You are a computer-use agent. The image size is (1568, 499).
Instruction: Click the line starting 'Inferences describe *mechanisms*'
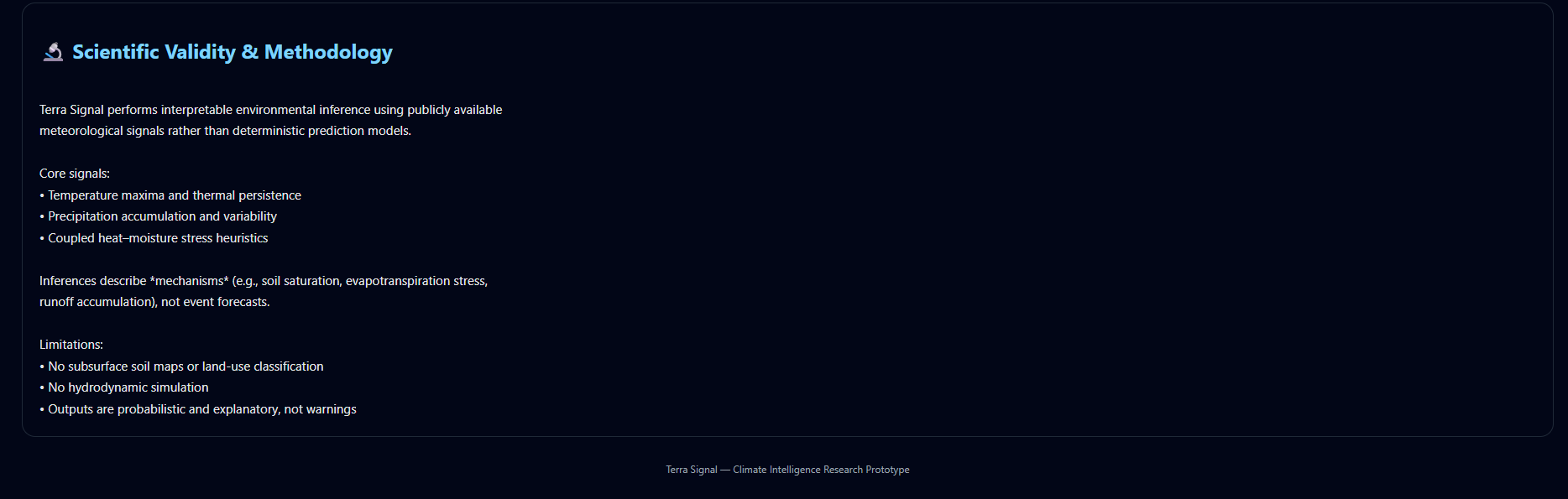tap(264, 281)
